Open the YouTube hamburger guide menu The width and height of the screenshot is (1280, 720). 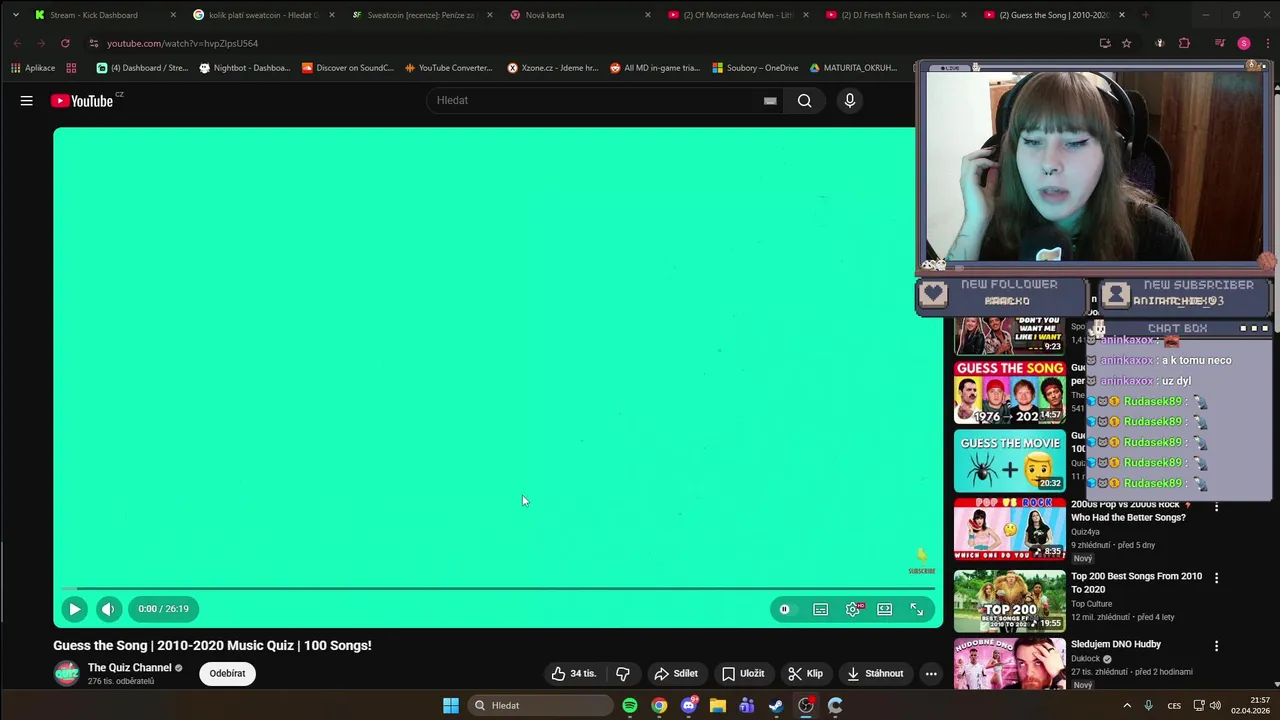tap(27, 100)
